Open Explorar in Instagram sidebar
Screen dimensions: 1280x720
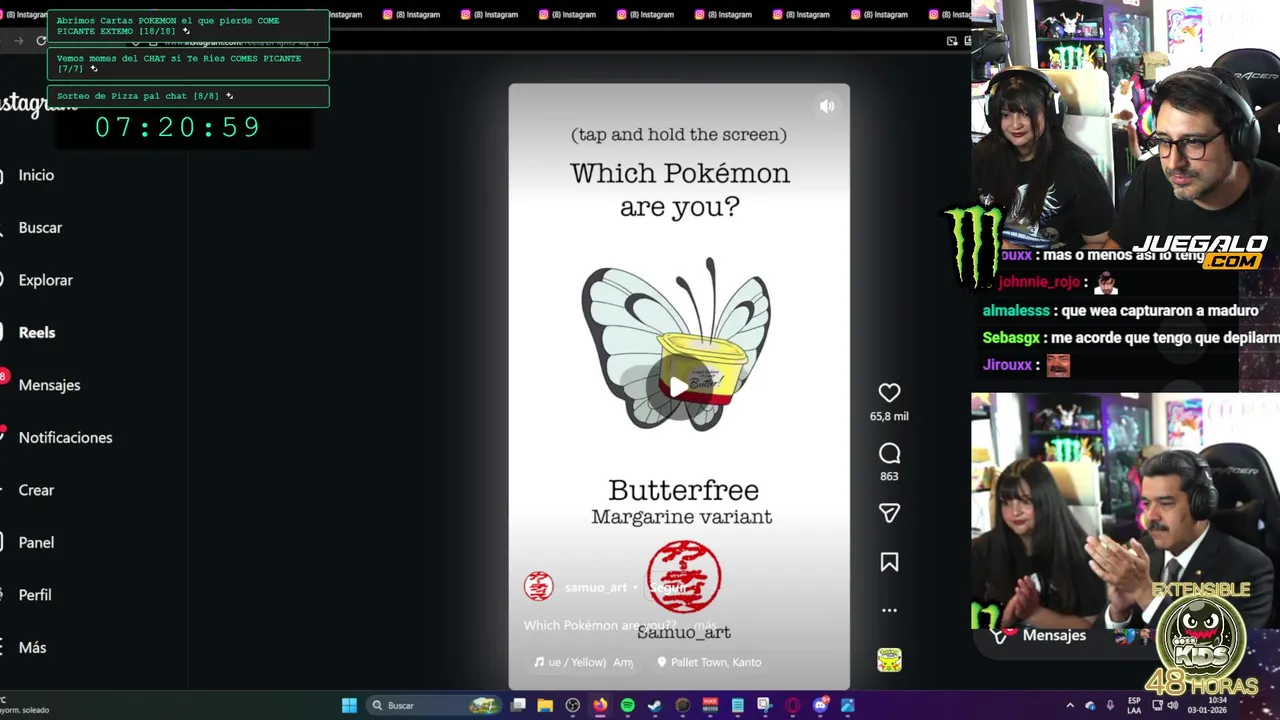click(45, 280)
